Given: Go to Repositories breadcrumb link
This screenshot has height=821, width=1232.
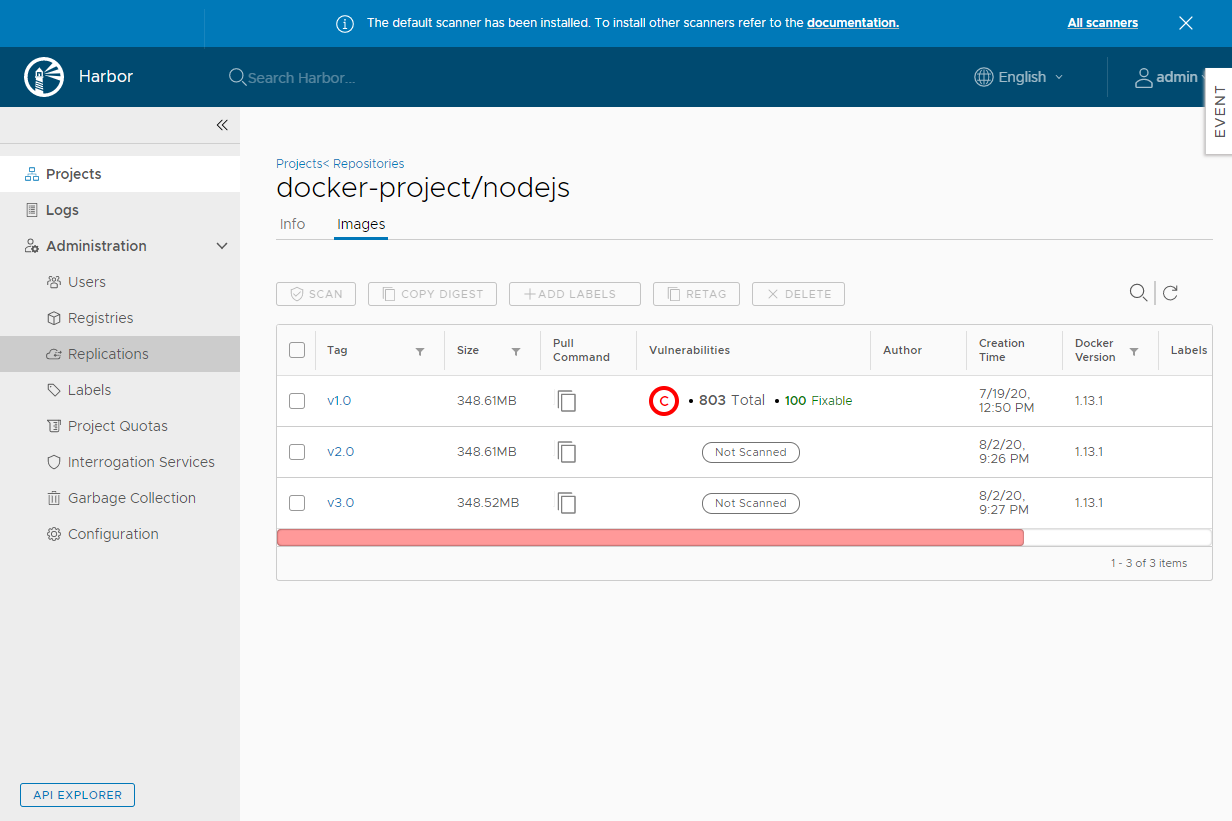Looking at the screenshot, I should 367,163.
